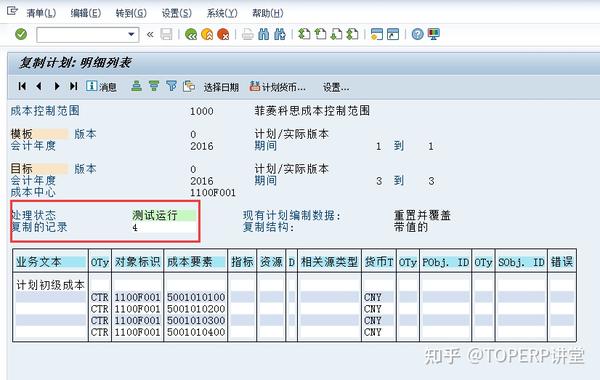Open the 清单(L) menu
This screenshot has width=600, height=380.
pos(41,13)
